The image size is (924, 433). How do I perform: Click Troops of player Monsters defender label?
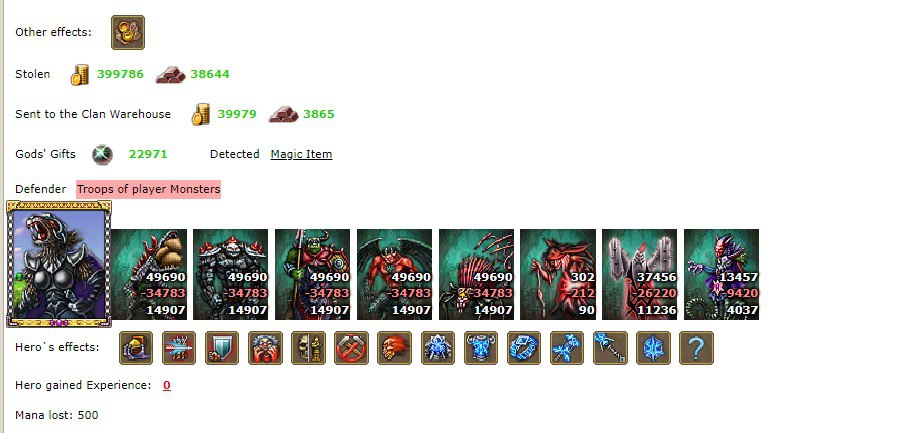coord(148,189)
